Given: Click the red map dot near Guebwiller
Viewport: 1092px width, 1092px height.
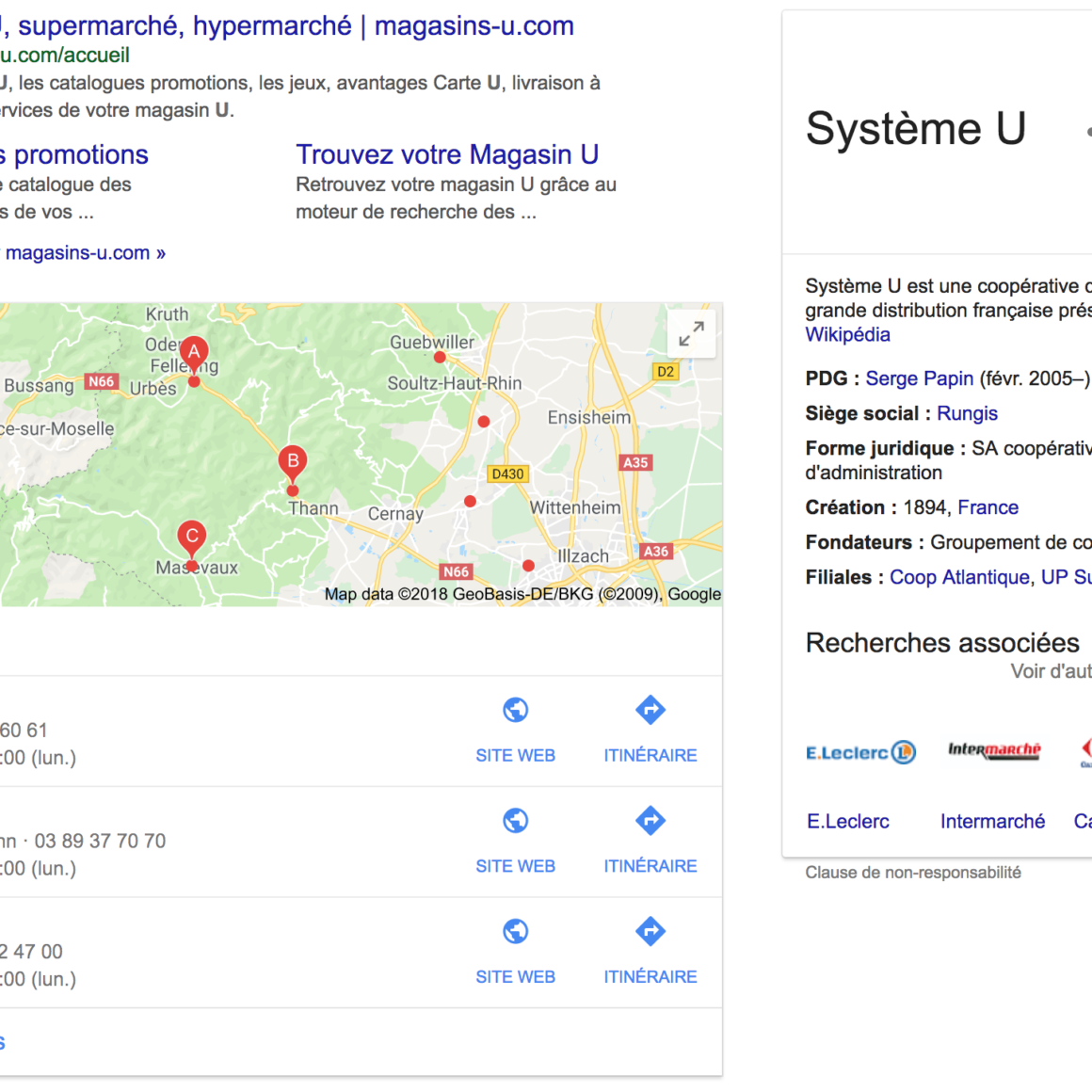Looking at the screenshot, I should point(440,357).
